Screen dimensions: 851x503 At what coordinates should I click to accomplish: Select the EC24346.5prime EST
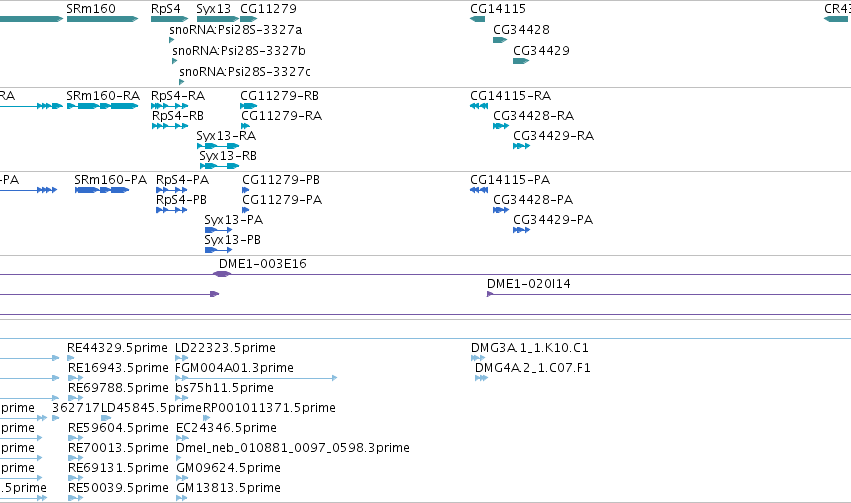coord(182,438)
